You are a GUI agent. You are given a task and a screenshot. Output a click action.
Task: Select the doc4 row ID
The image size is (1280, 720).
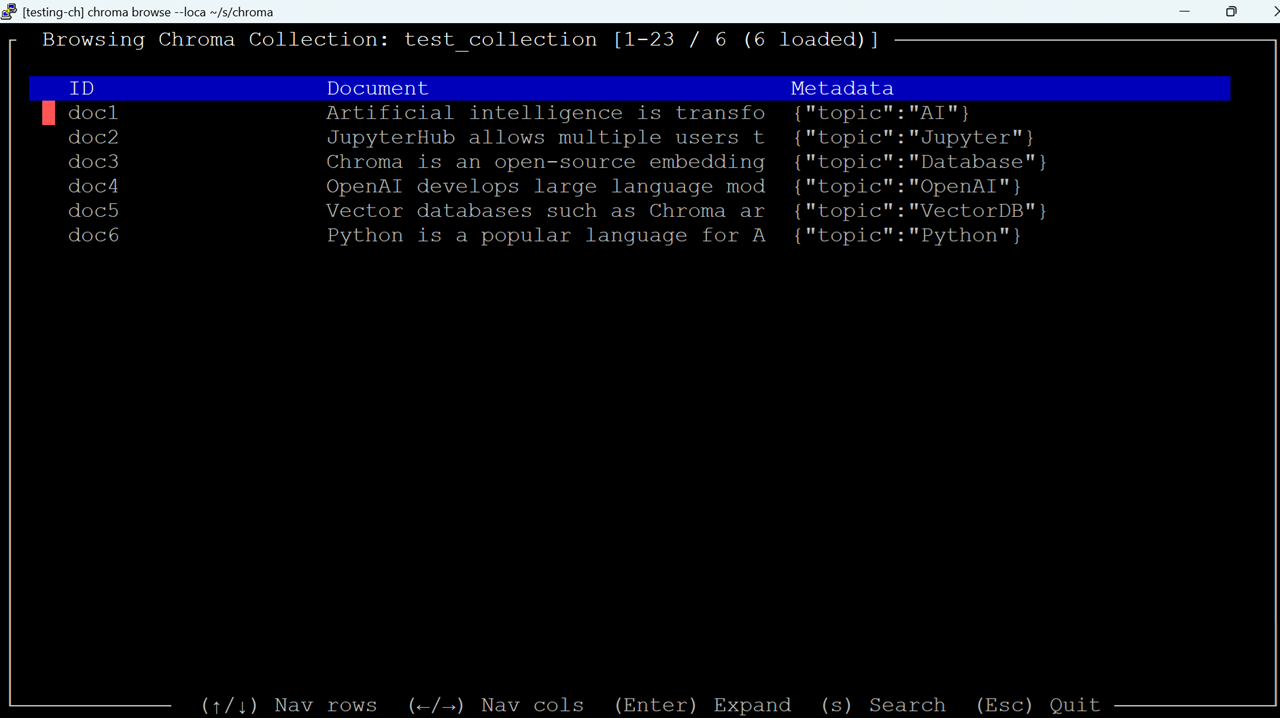click(93, 186)
